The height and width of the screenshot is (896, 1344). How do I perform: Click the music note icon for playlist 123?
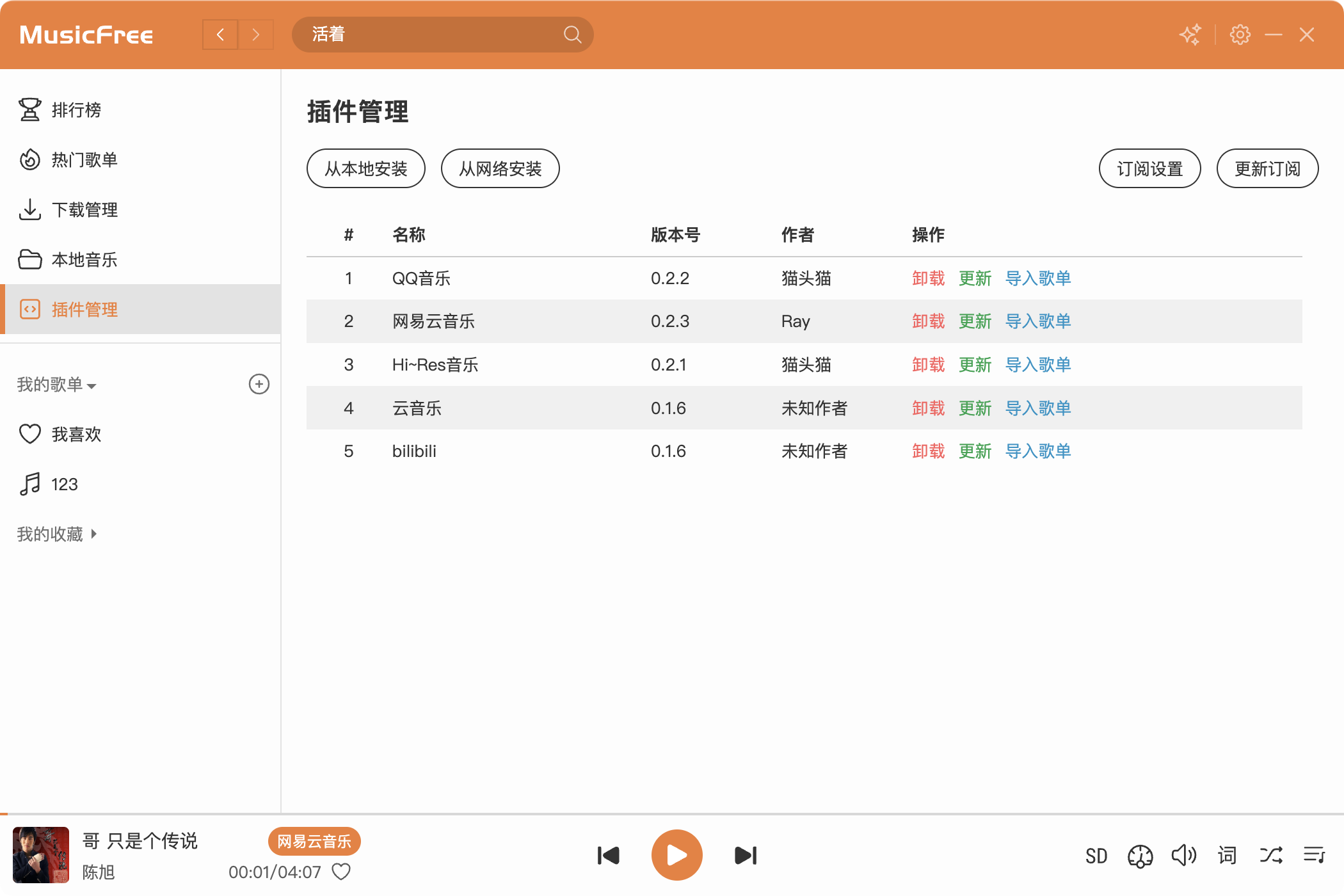pyautogui.click(x=30, y=484)
